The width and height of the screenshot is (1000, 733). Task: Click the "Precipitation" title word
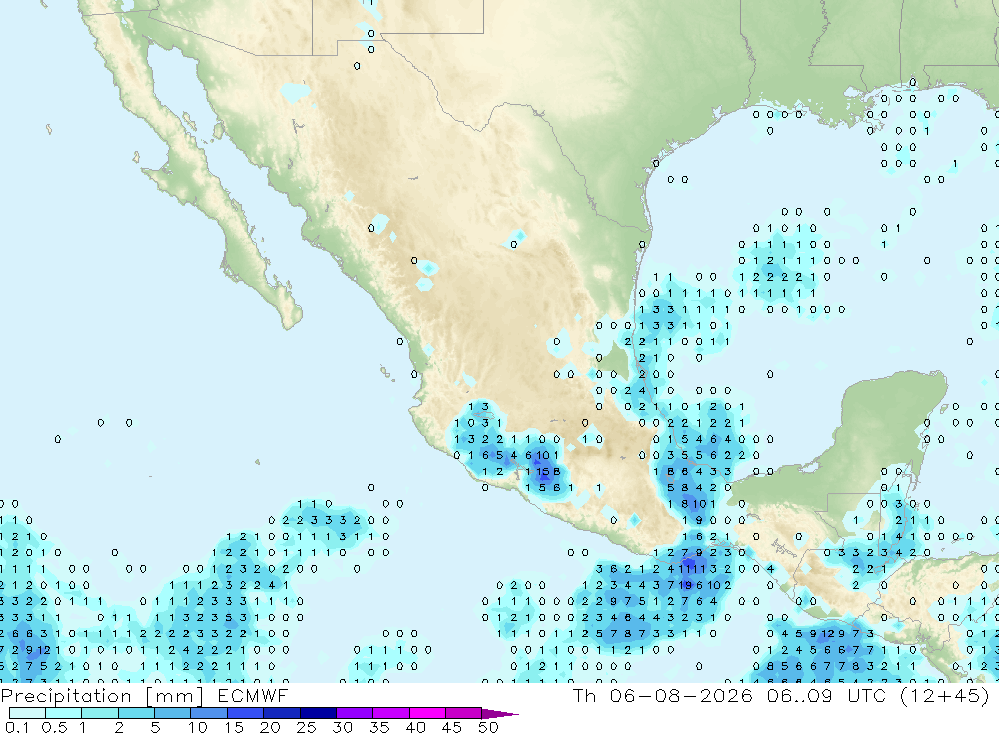(66, 695)
